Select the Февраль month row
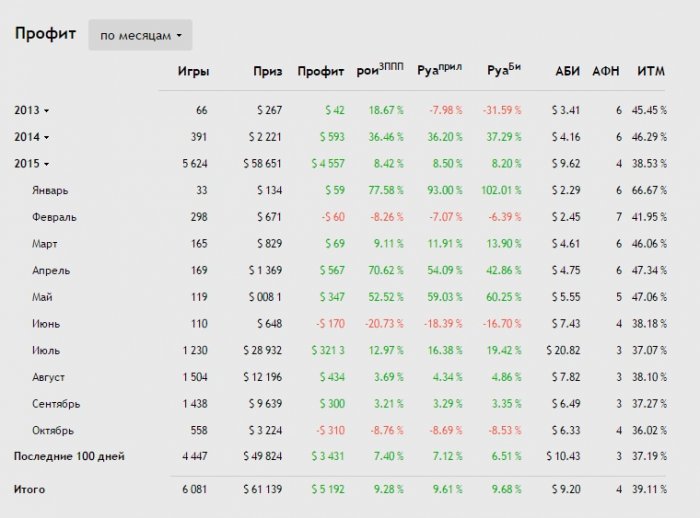The image size is (700, 518). (54, 217)
